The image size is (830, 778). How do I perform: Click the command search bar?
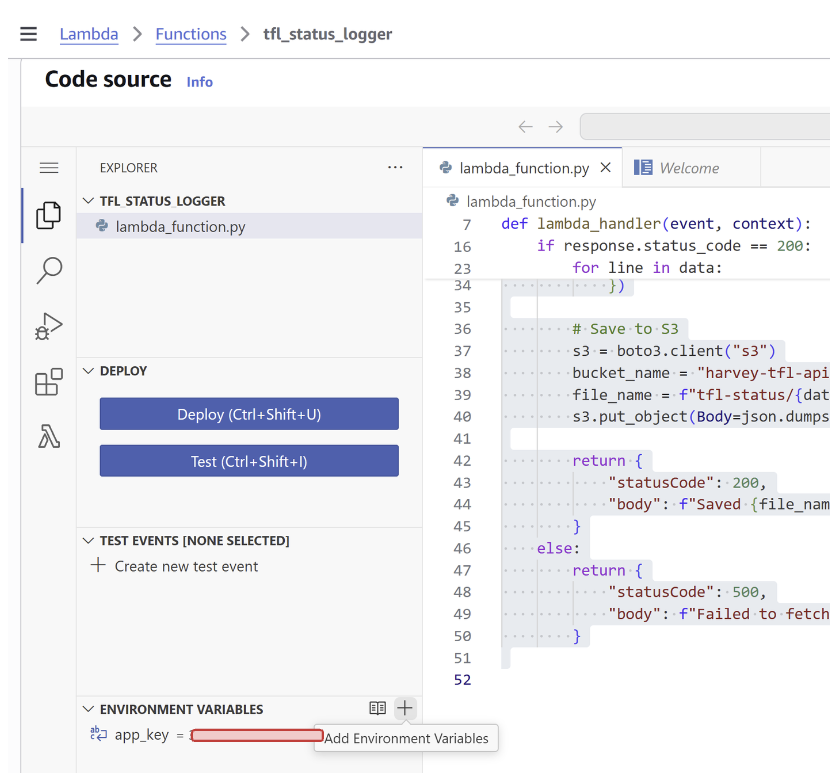tap(705, 126)
